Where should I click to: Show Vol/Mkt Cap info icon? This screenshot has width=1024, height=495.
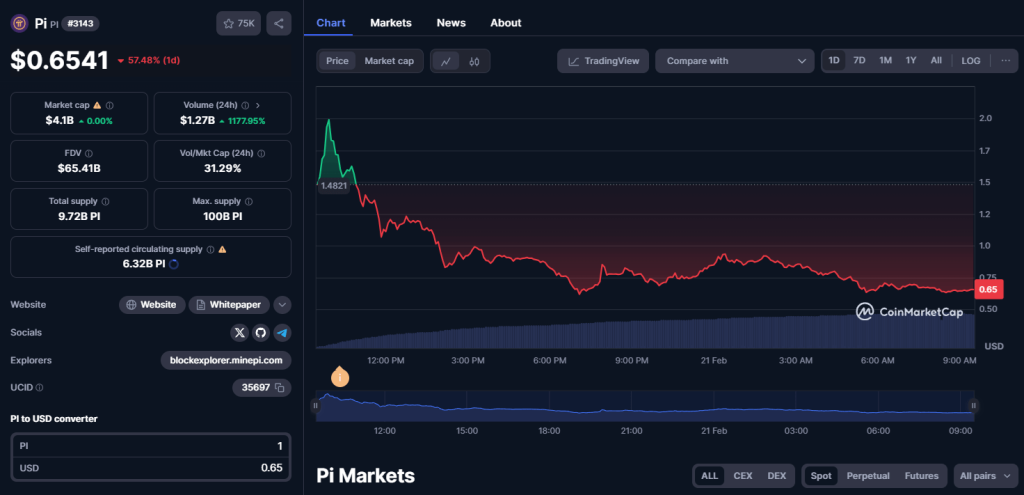click(x=261, y=153)
